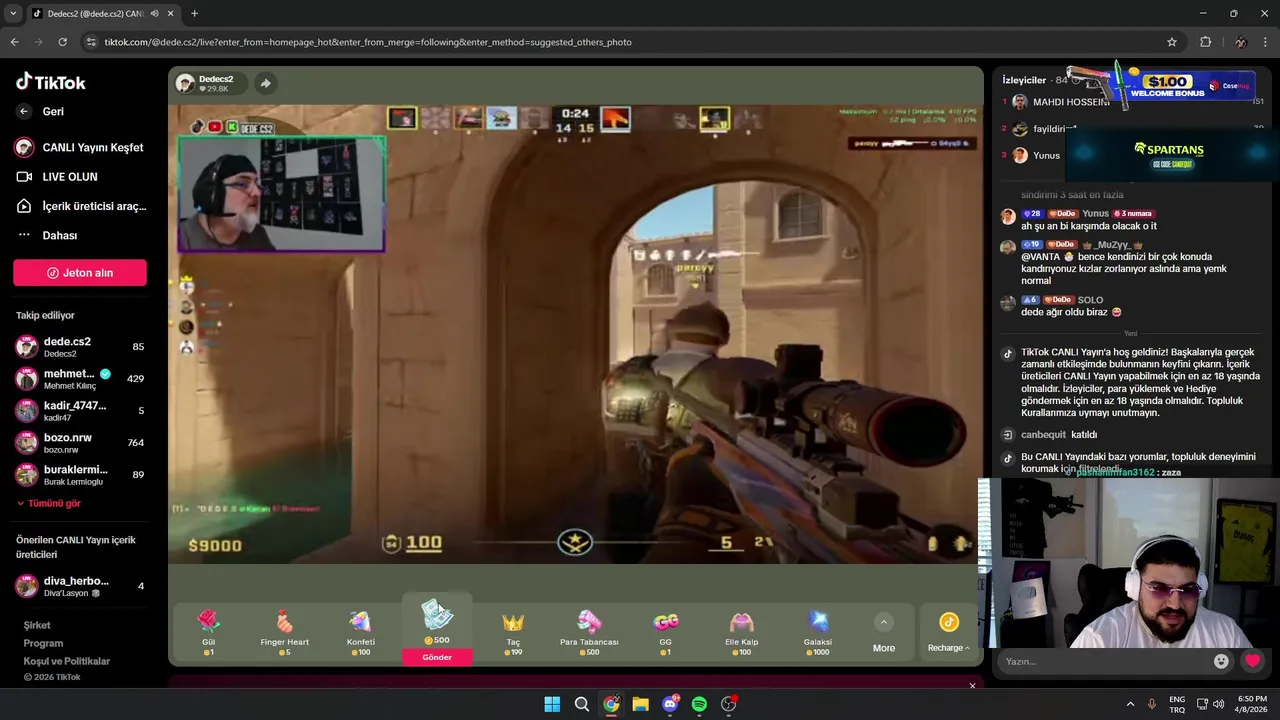Click the Jeton alın button
The width and height of the screenshot is (1280, 720).
pos(80,273)
